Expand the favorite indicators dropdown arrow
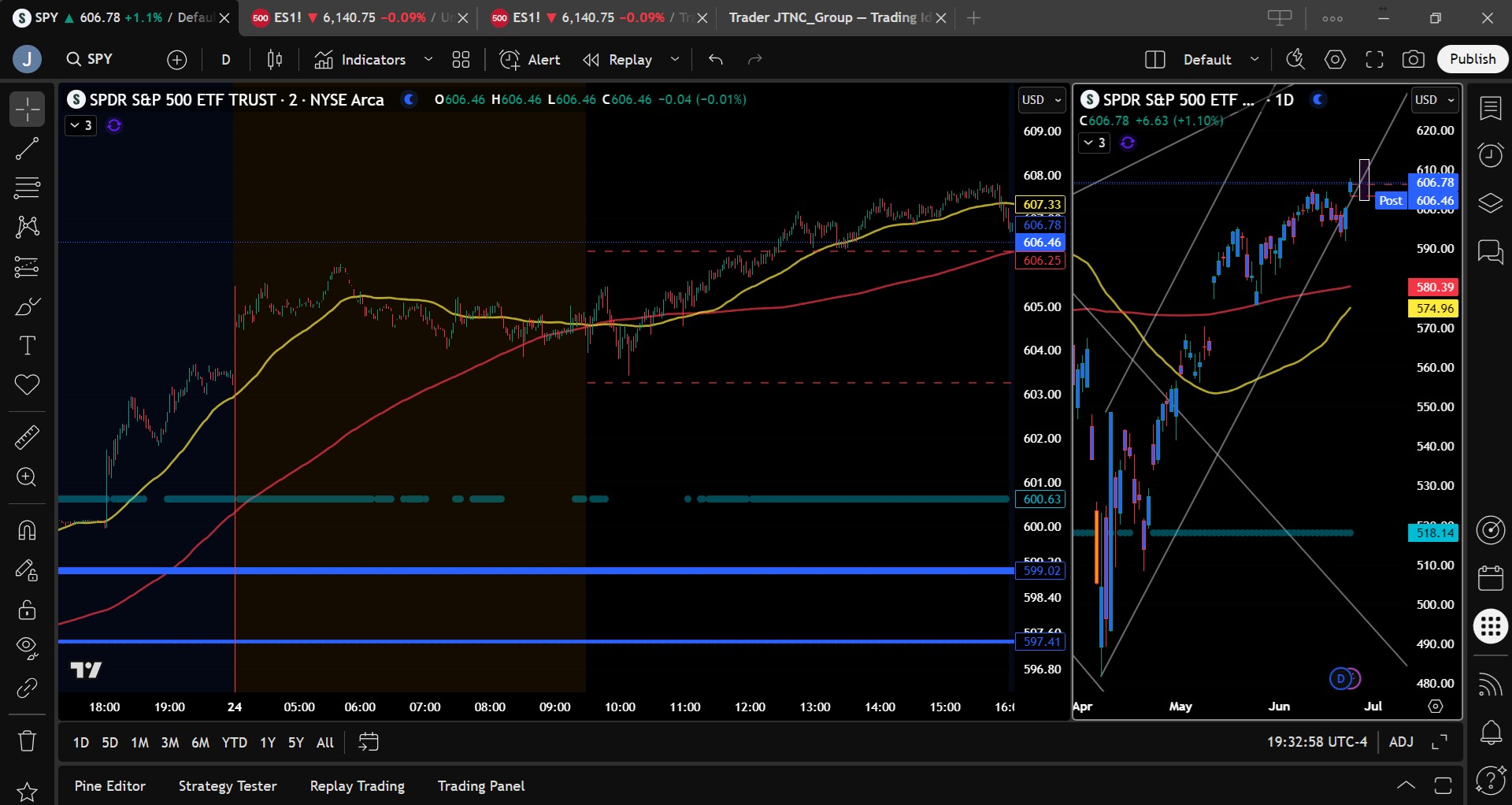This screenshot has height=805, width=1512. tap(428, 59)
